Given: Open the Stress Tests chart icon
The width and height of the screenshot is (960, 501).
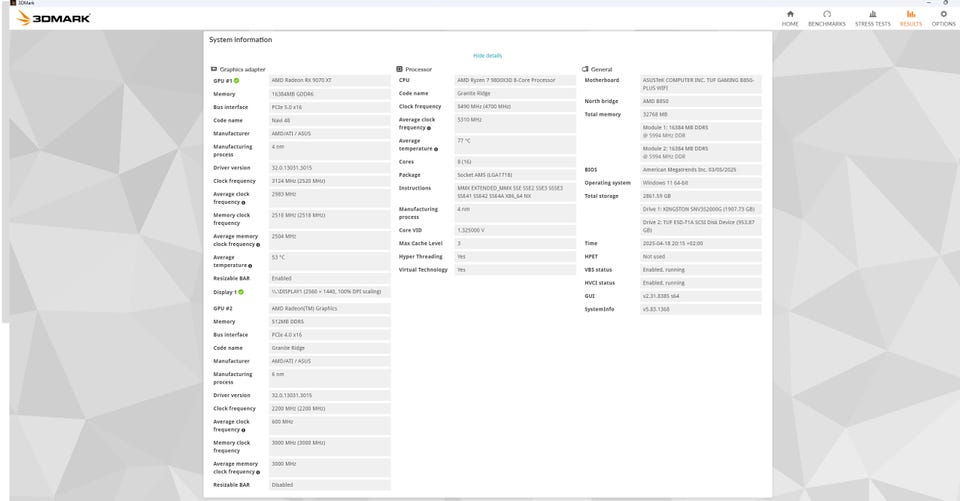Looking at the screenshot, I should coord(872,13).
